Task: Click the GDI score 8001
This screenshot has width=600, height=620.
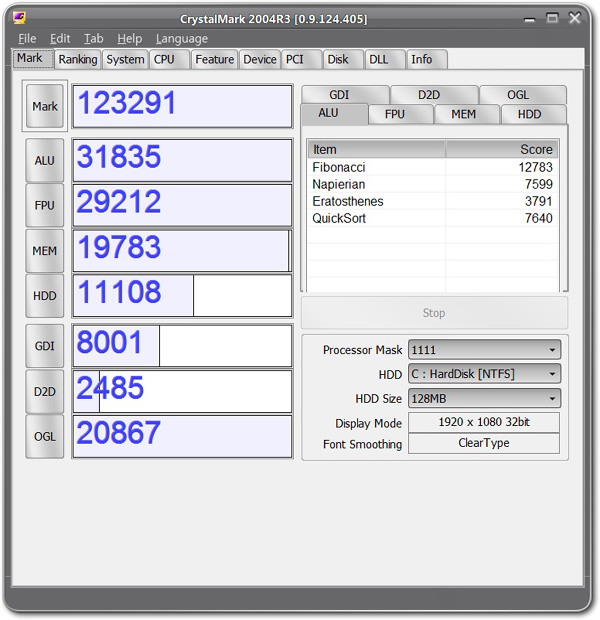Action: pyautogui.click(x=182, y=346)
